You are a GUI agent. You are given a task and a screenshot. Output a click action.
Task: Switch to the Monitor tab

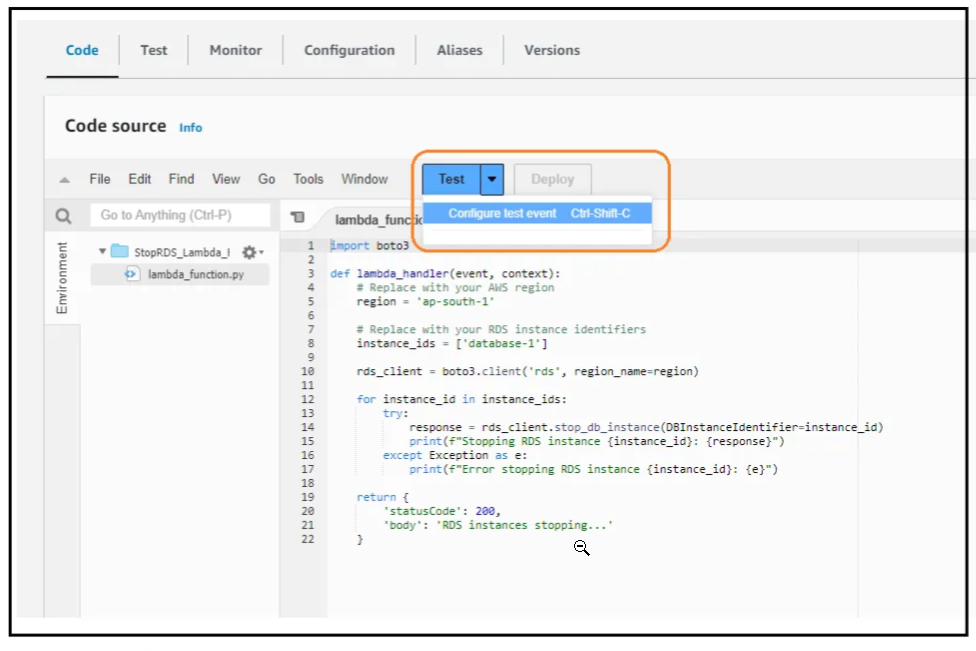tap(236, 50)
